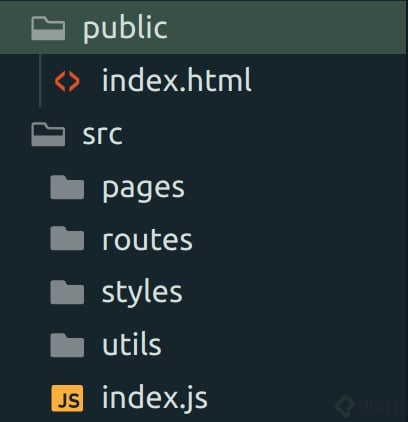Click the faint Platzi watermark text
408x422 pixels.
pyautogui.click(x=382, y=405)
